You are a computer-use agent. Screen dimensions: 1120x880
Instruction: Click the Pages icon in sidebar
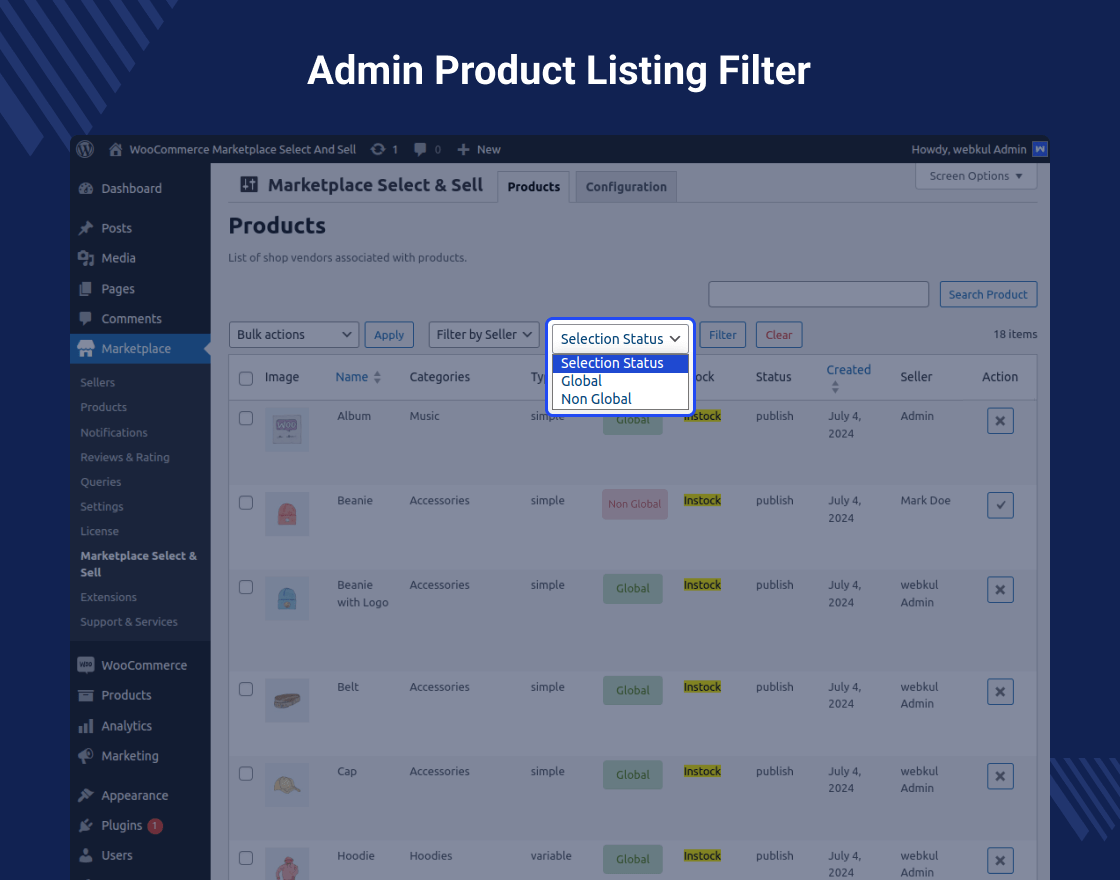tap(86, 289)
